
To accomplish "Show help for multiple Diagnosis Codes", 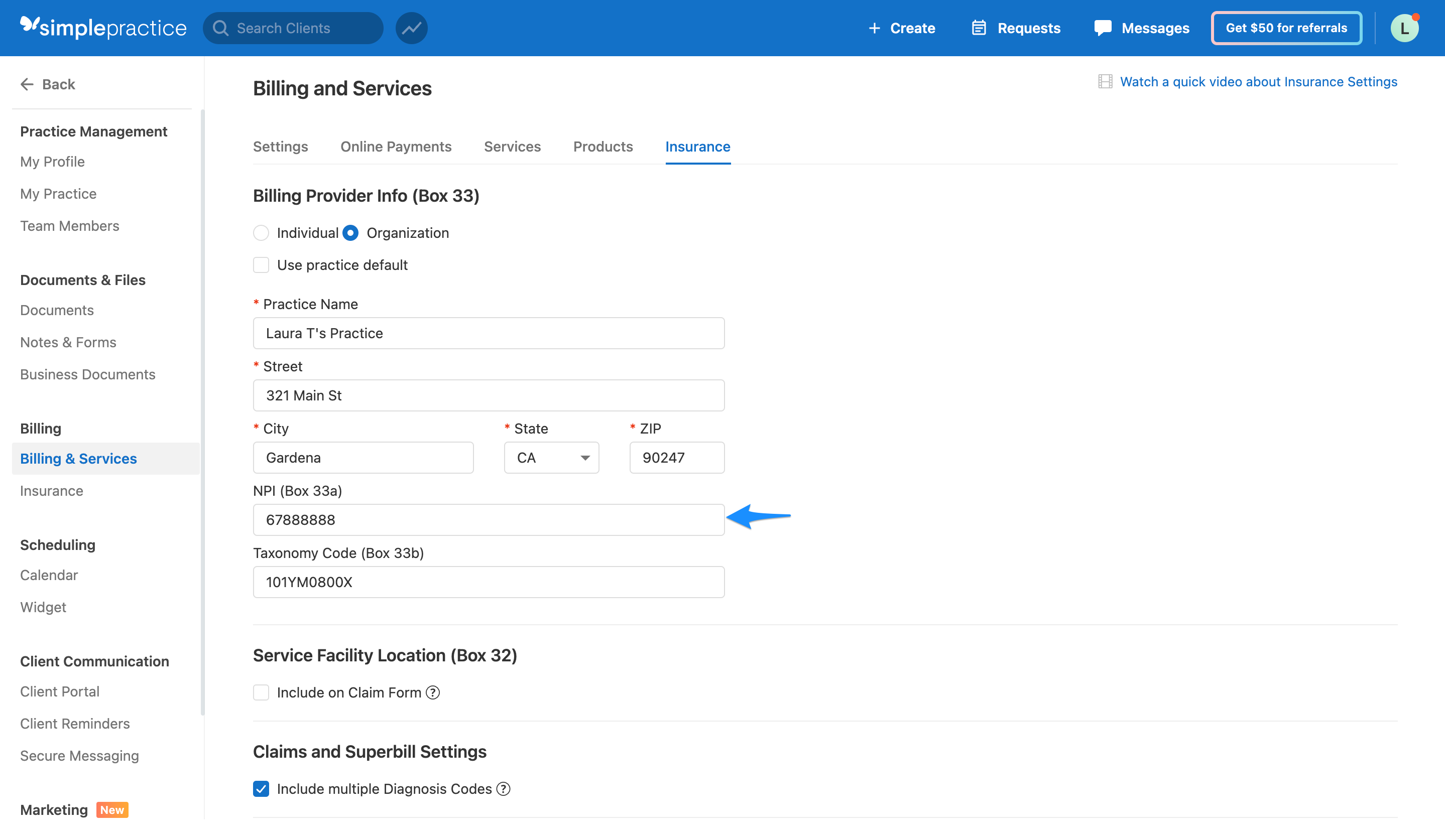I will 503,788.
